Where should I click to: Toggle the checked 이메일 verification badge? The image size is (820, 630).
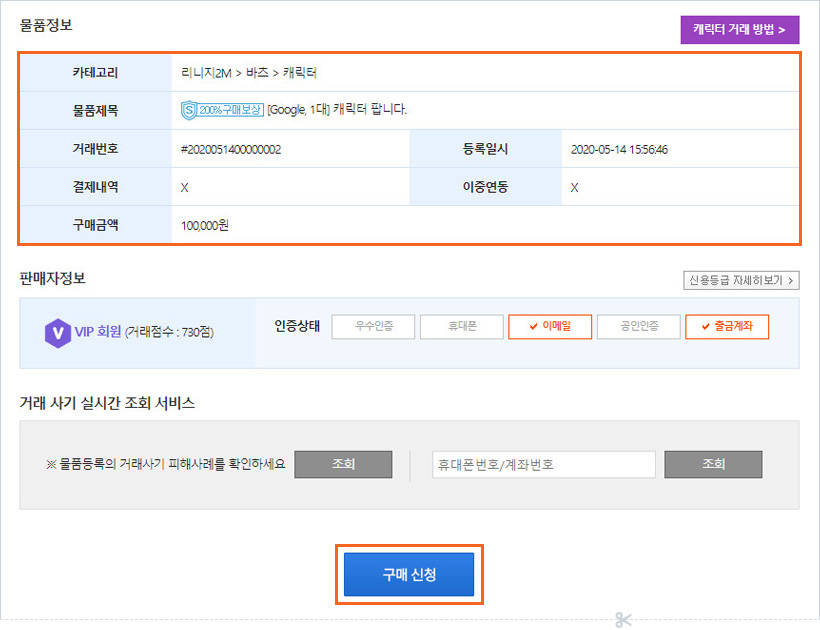point(549,327)
